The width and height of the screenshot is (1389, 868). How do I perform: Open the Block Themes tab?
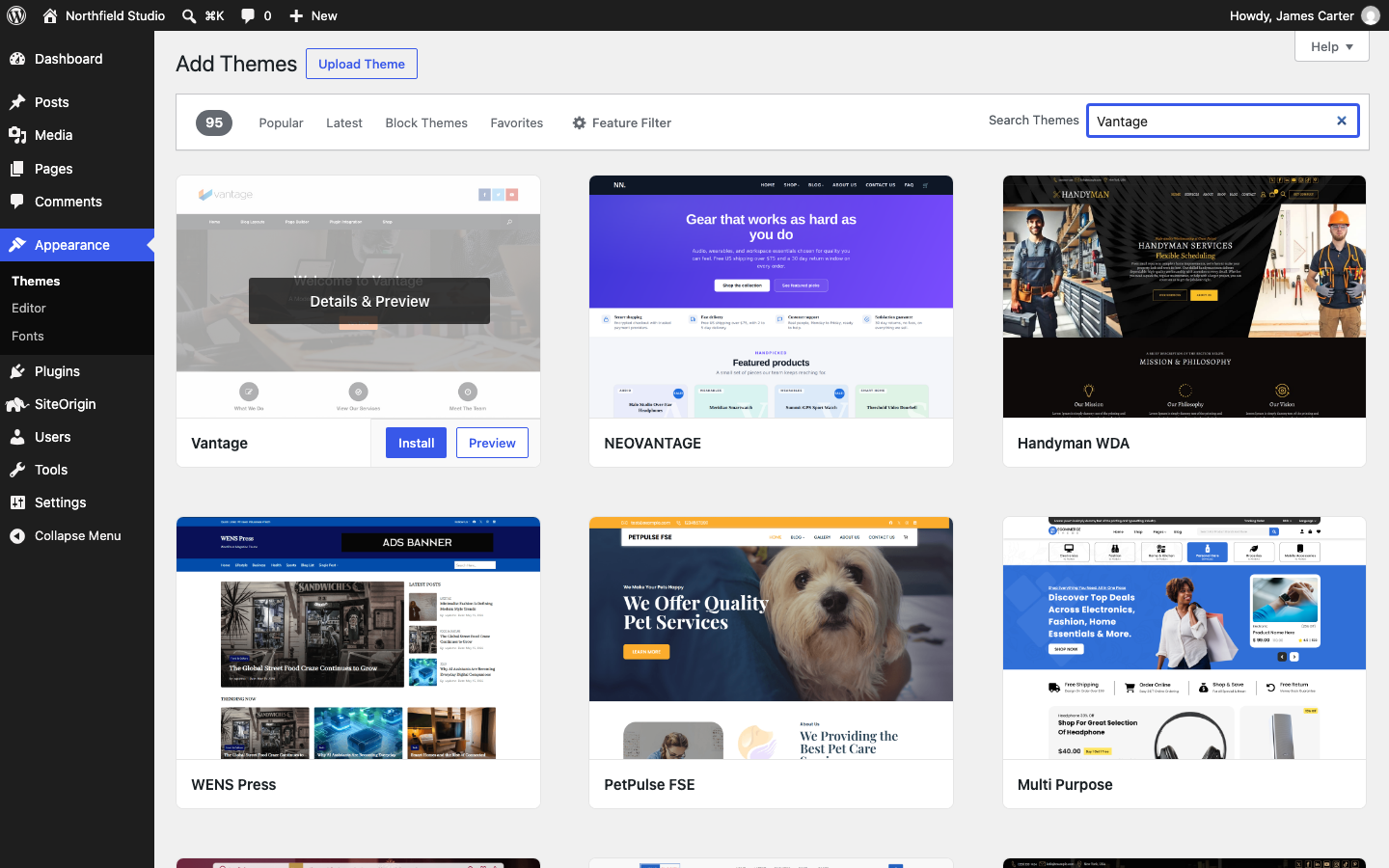coord(426,122)
